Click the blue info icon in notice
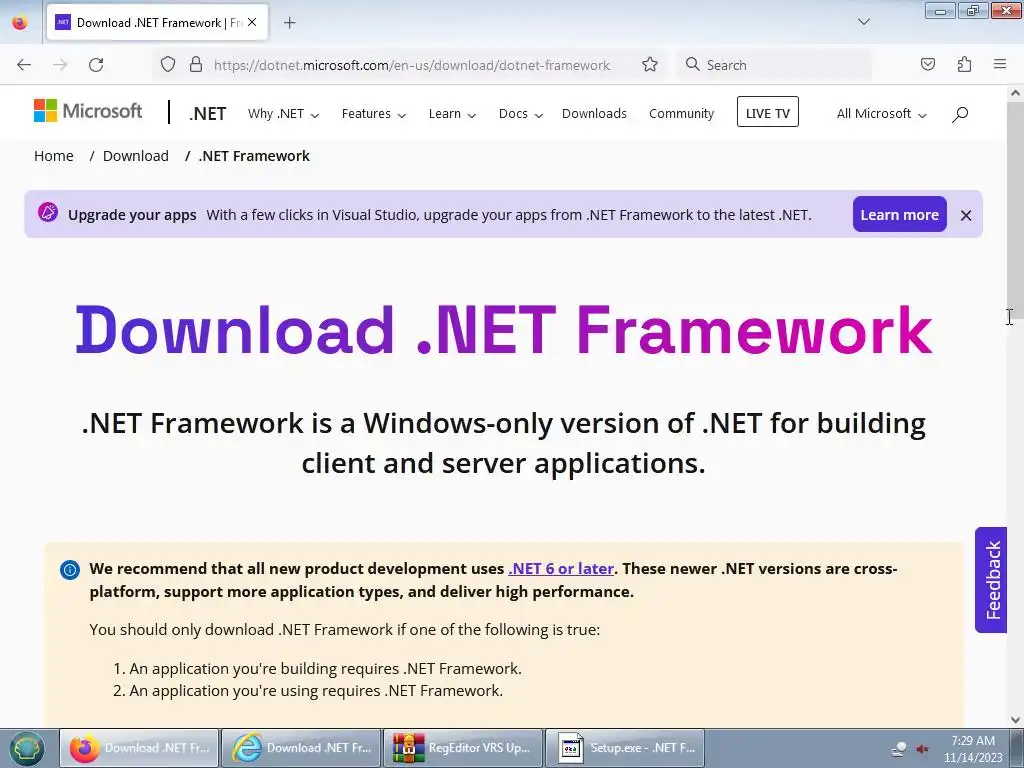Screen dimensions: 1024x768 pyautogui.click(x=70, y=569)
